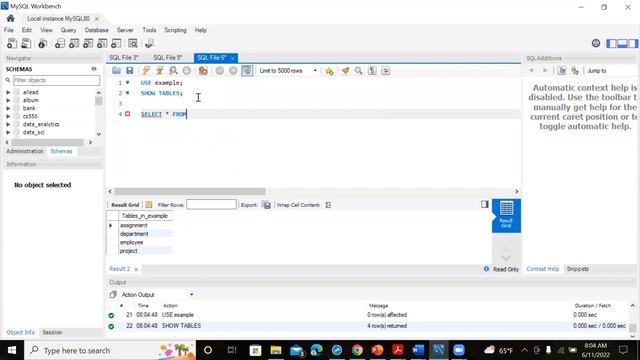Export recordset to external file icon
The height and width of the screenshot is (360, 640).
[x=266, y=205]
